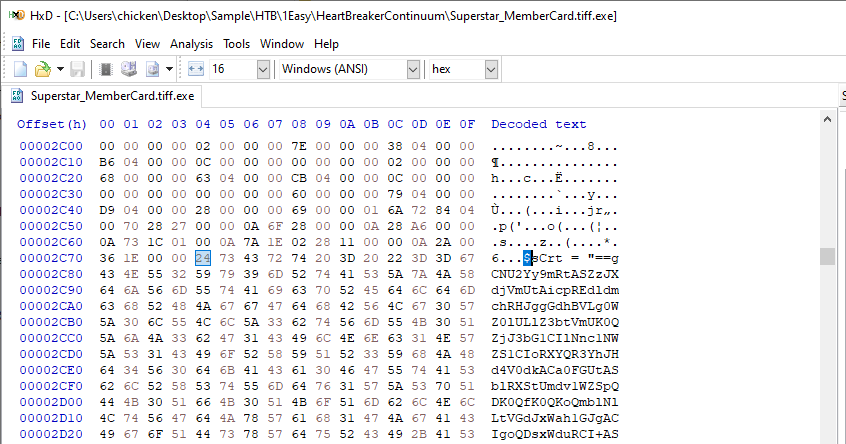Viewport: 846px width, 444px height.
Task: Click the New file icon
Action: tap(21, 69)
